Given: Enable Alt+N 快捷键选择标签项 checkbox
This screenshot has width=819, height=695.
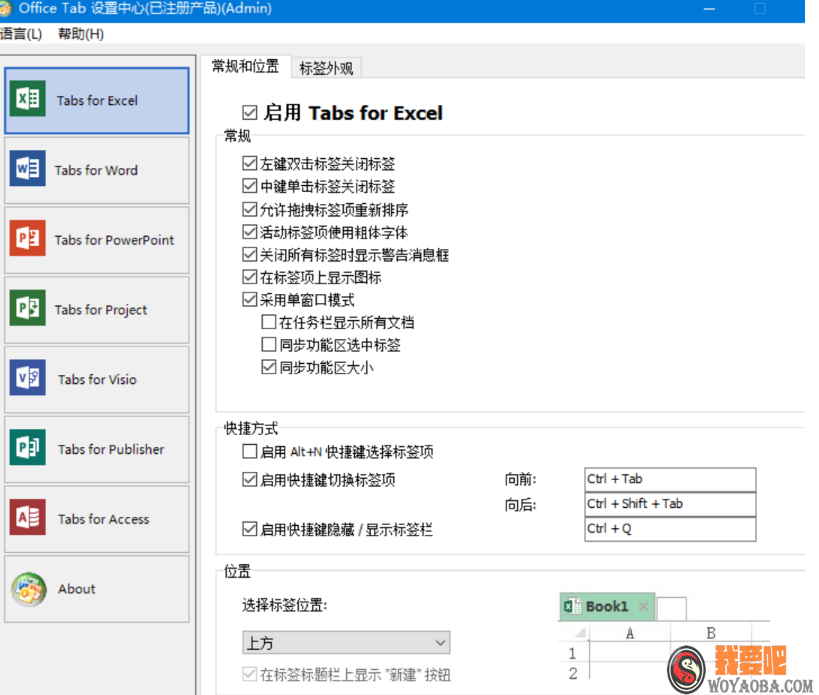Looking at the screenshot, I should (x=250, y=451).
